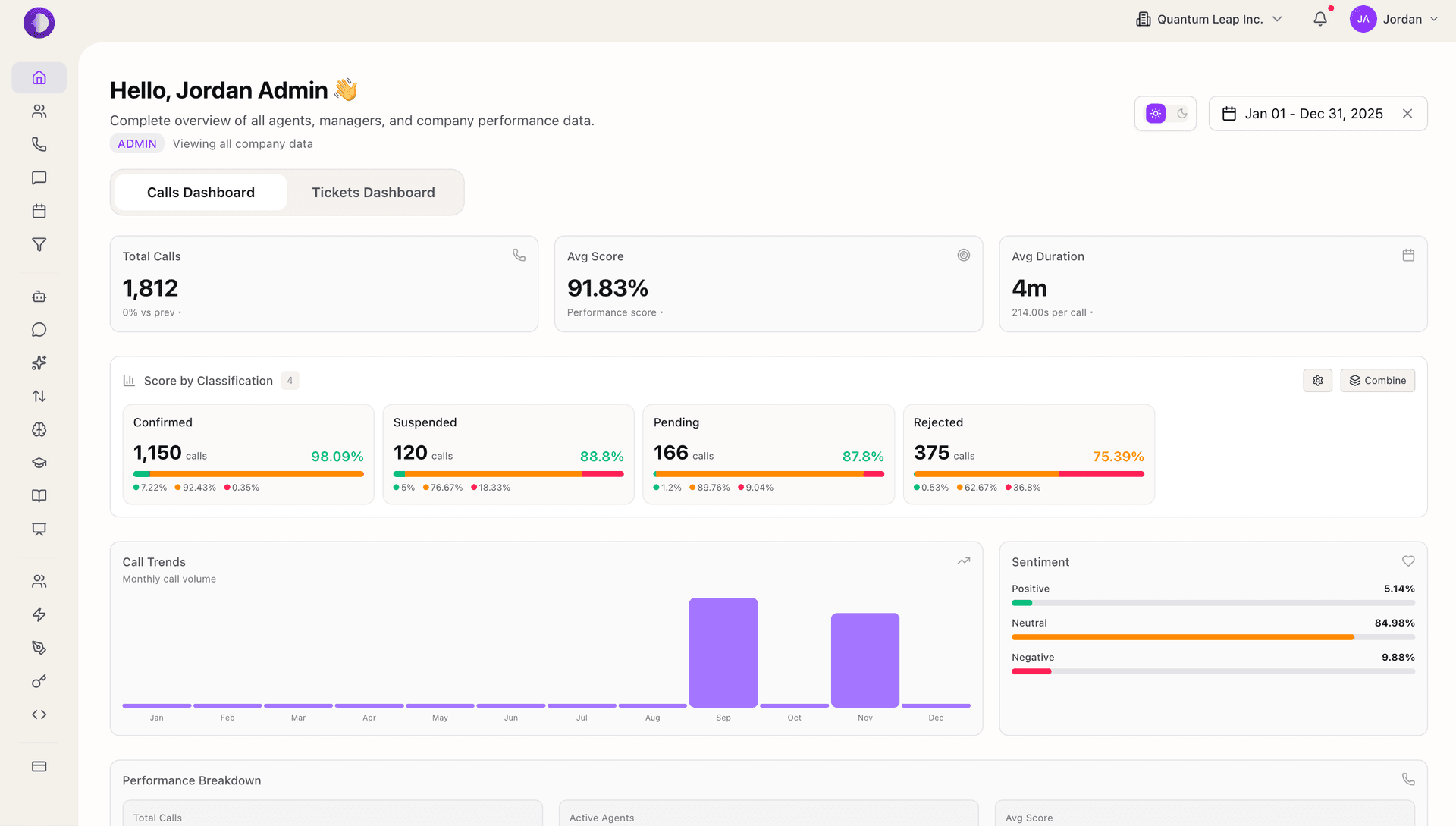Switch theme to dark mode
Image resolution: width=1456 pixels, height=826 pixels.
[1181, 114]
